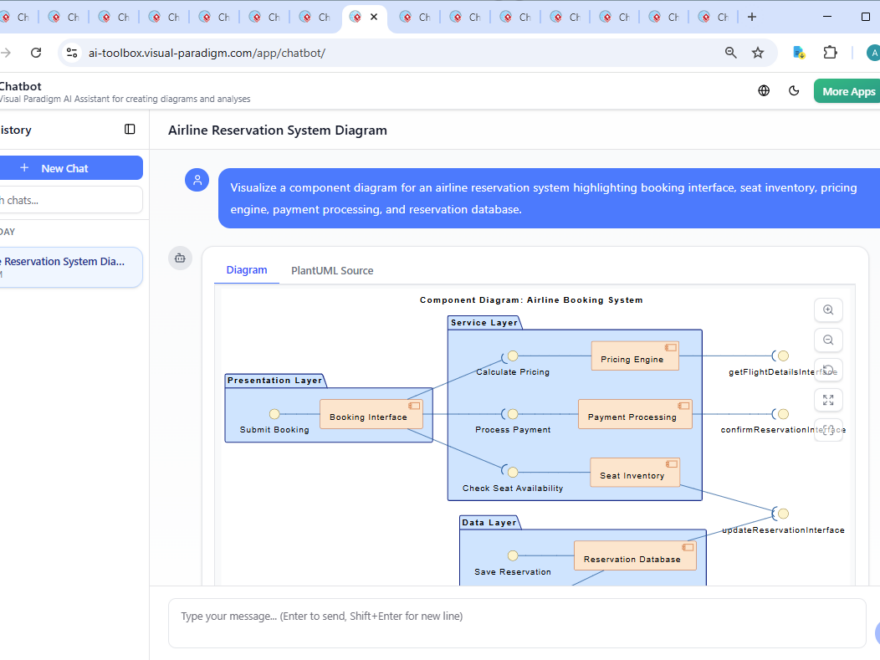
Task: Click the message input field
Action: click(500, 615)
